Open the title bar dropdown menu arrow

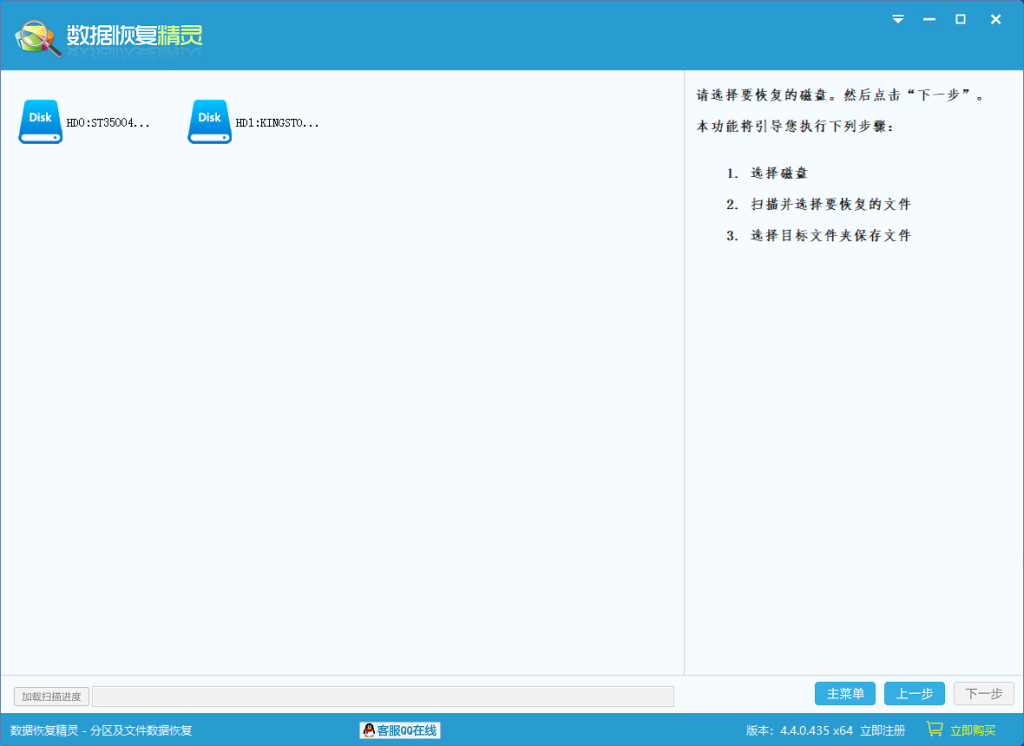[x=898, y=19]
